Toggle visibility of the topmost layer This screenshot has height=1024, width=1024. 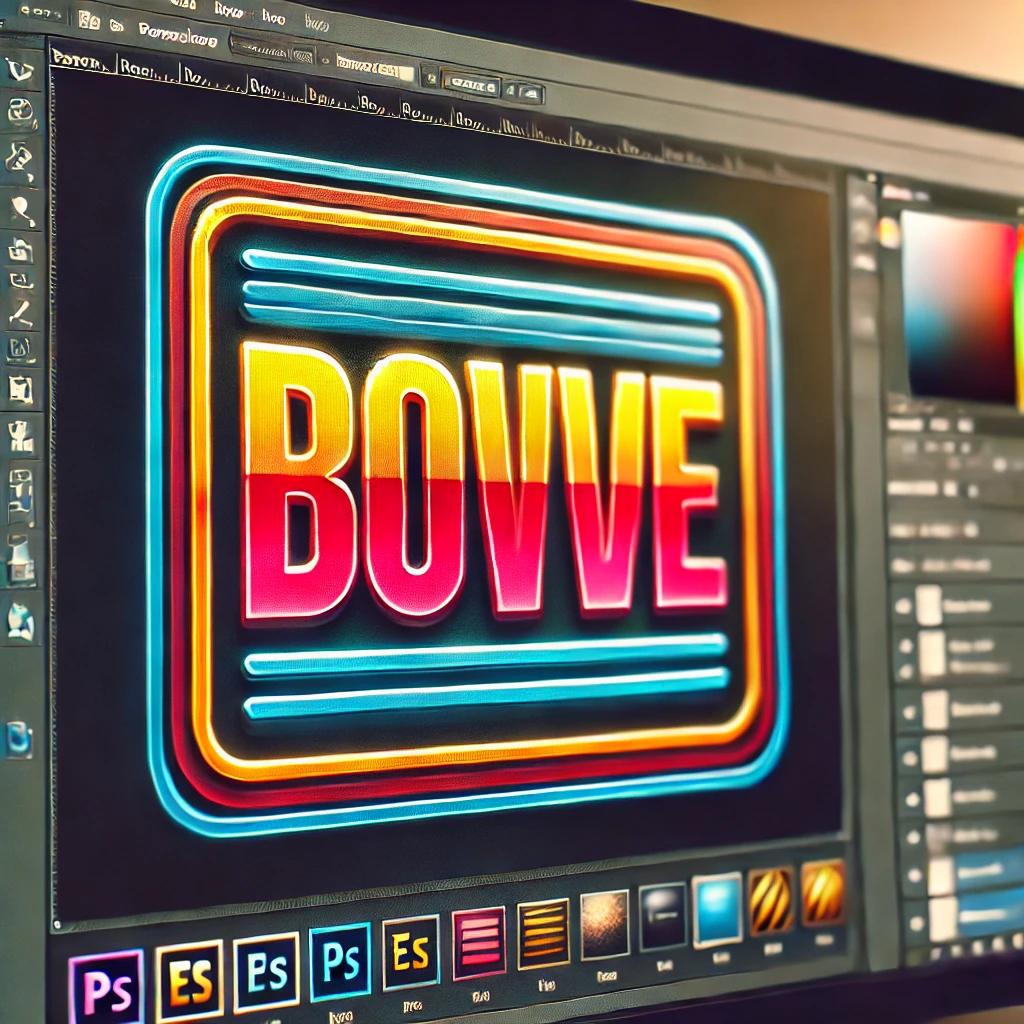(x=903, y=606)
